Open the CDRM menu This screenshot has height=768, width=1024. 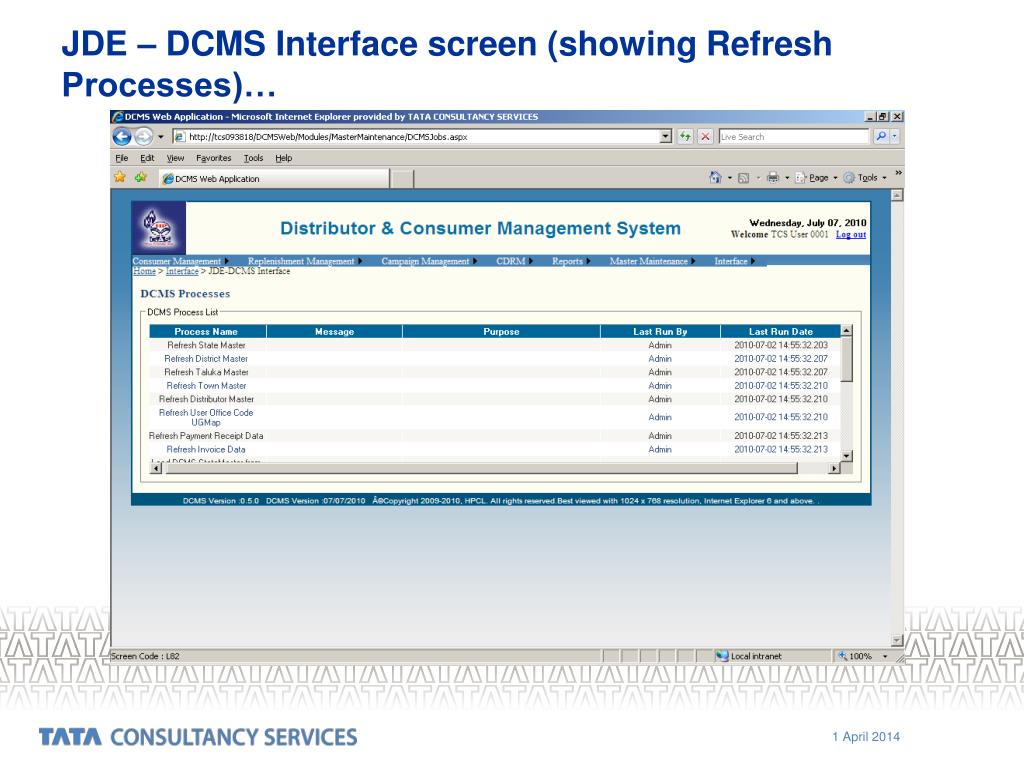pos(515,261)
